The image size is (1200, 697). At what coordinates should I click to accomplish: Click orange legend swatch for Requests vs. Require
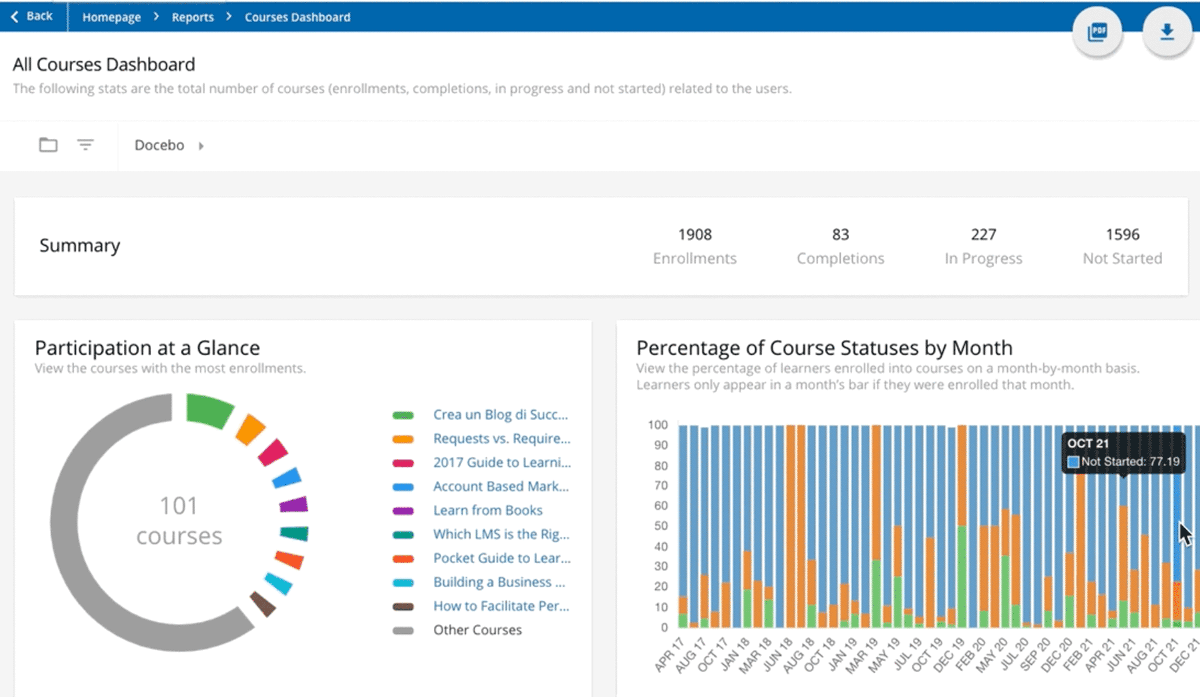coord(403,439)
